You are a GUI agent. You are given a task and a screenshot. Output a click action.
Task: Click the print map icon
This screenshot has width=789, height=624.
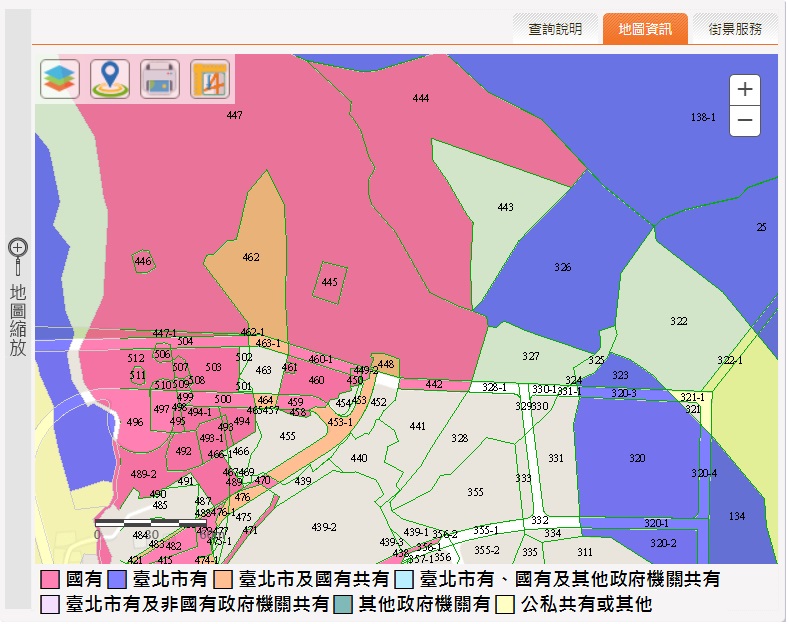(160, 79)
